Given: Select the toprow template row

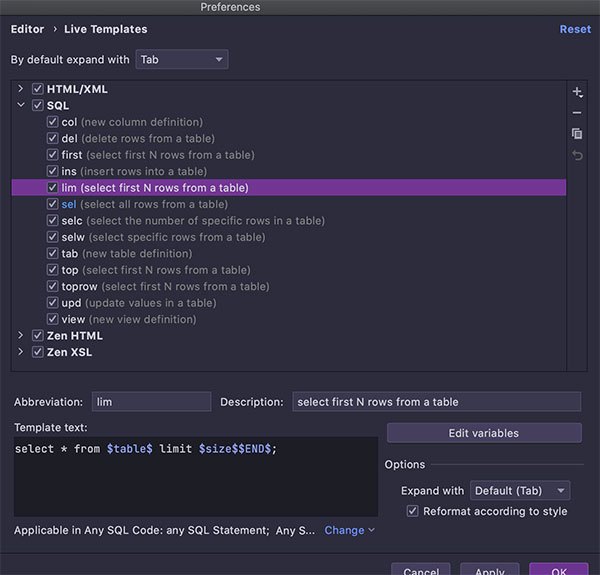Looking at the screenshot, I should (289, 287).
